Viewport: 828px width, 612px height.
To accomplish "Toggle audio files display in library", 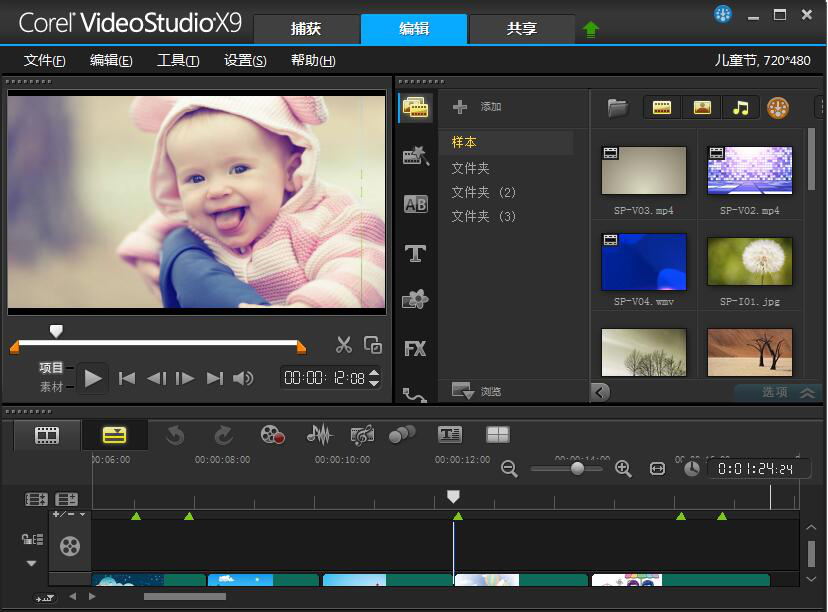I will pyautogui.click(x=740, y=108).
